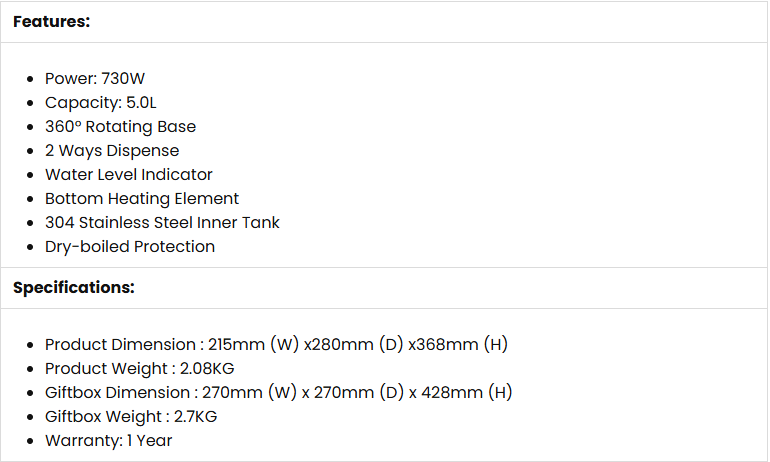Click 360° Rotating Base item
Viewport: 770px width, 462px height.
point(120,126)
